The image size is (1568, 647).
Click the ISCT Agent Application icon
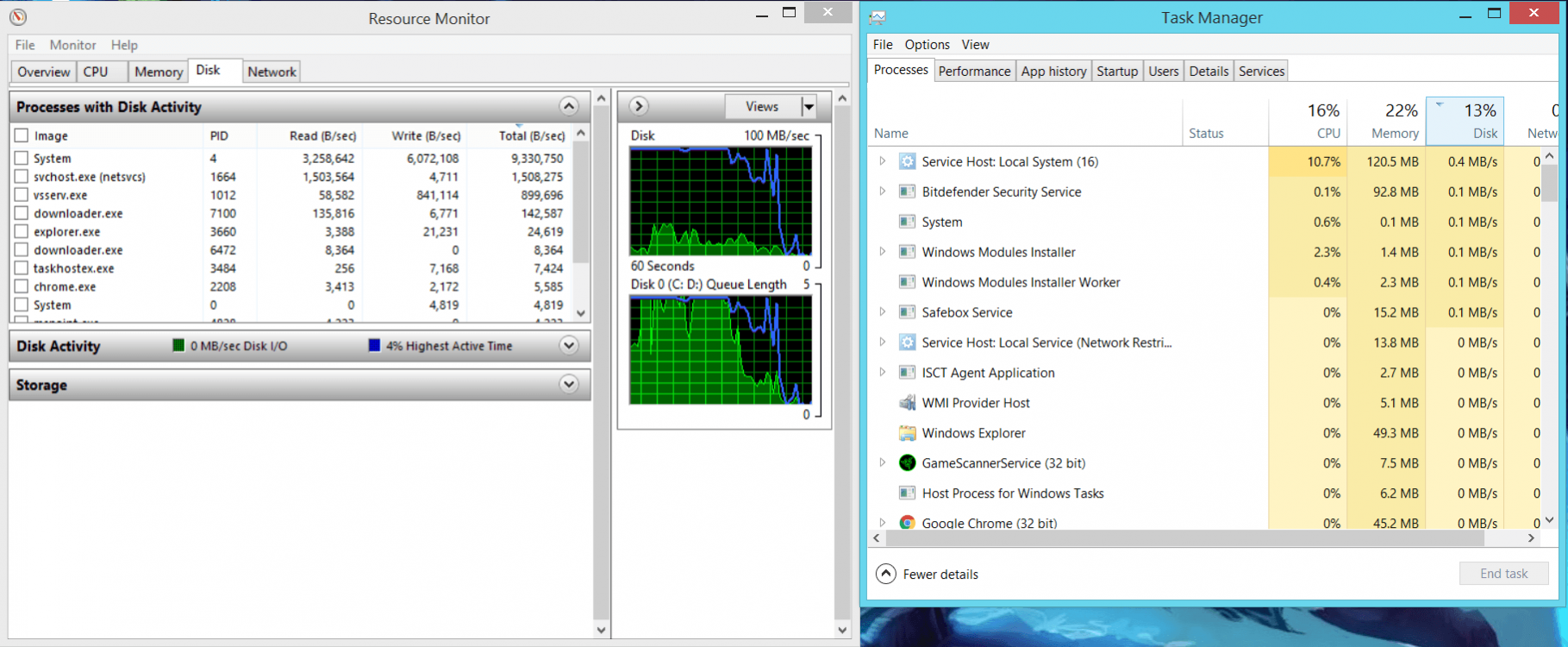[907, 373]
